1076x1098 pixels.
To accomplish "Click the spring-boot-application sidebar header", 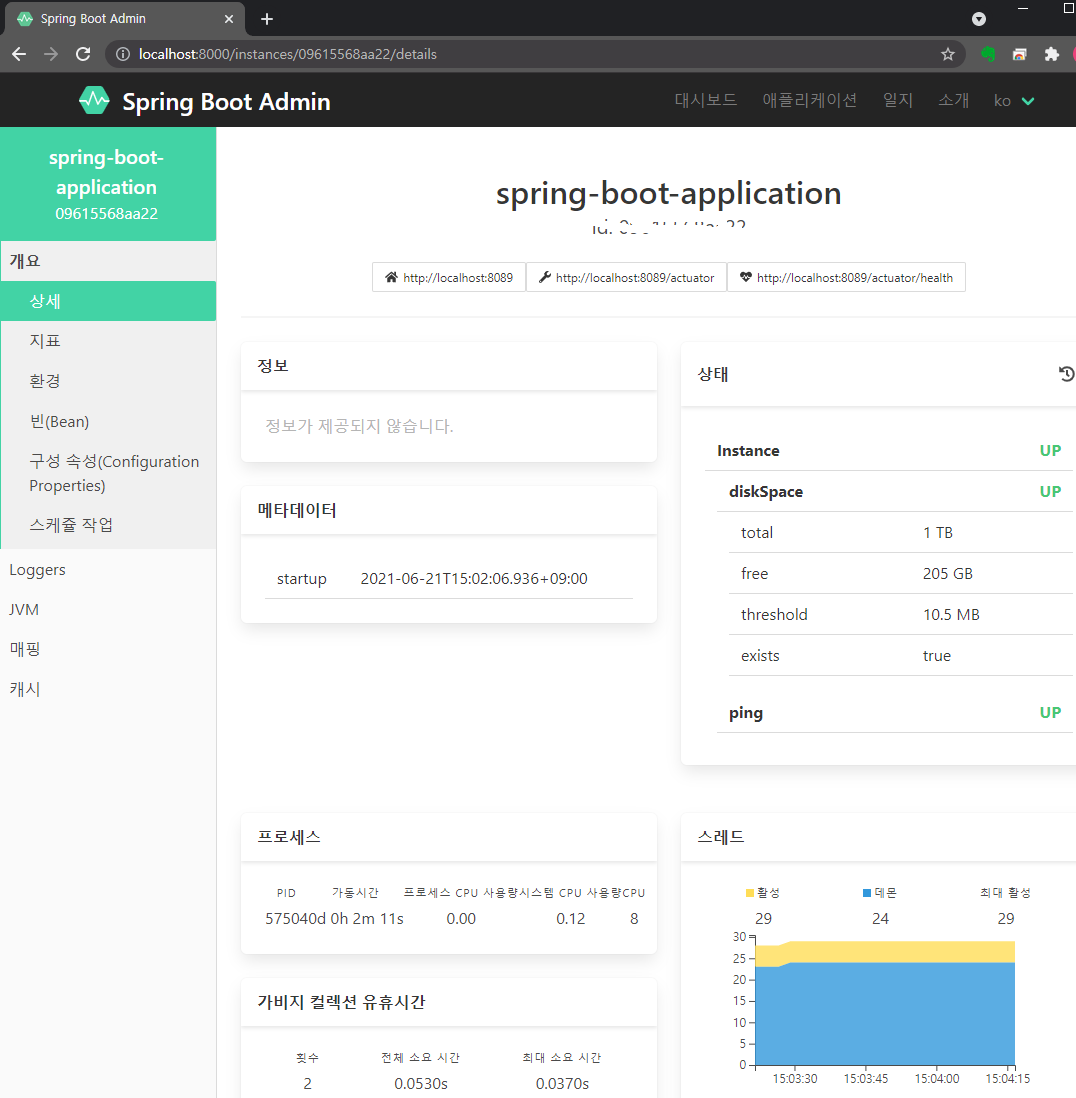I will tap(108, 184).
